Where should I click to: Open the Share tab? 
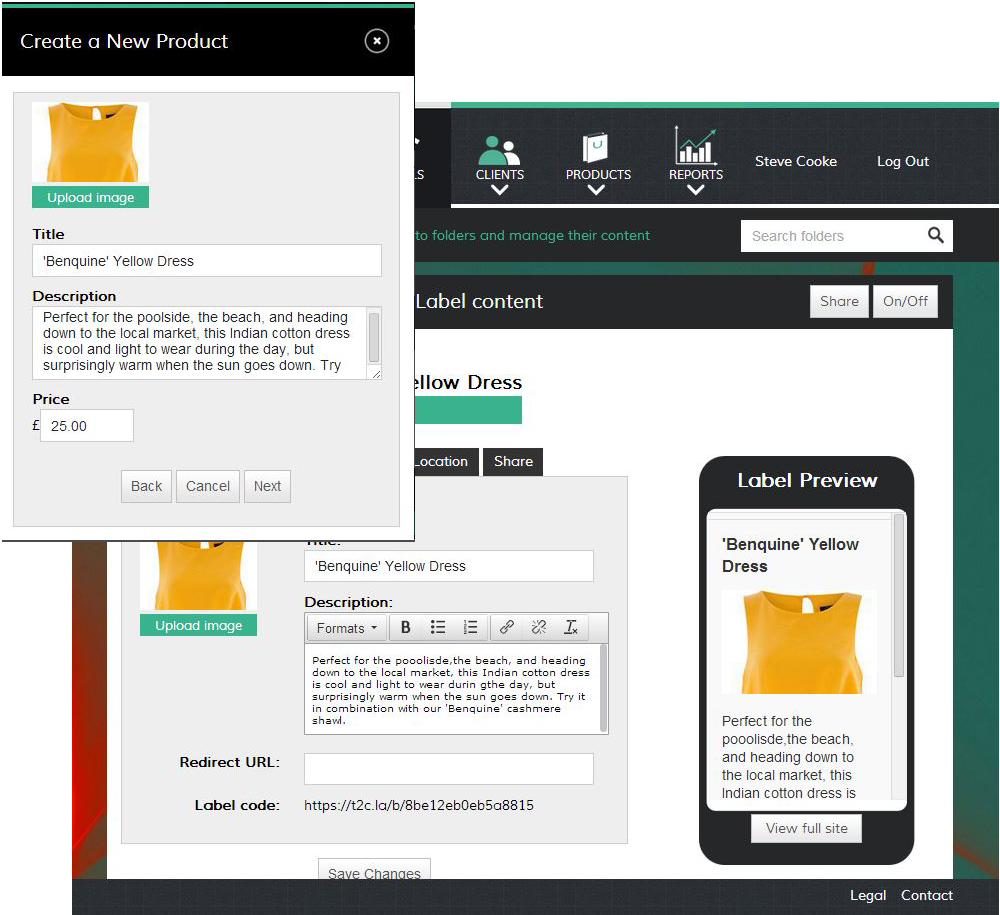point(513,461)
